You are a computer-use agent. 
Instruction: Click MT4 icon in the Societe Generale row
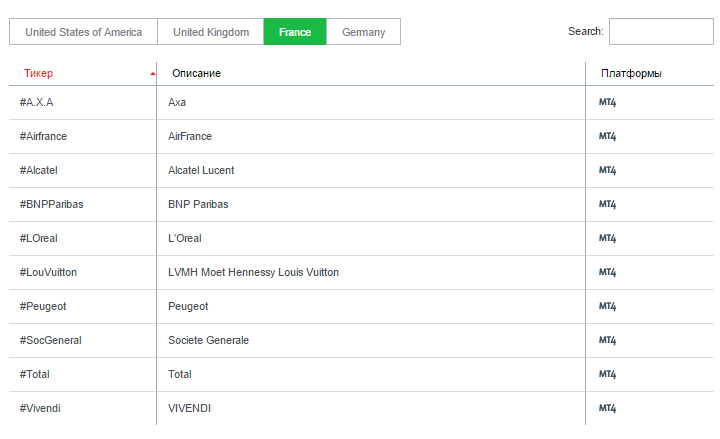tap(607, 340)
